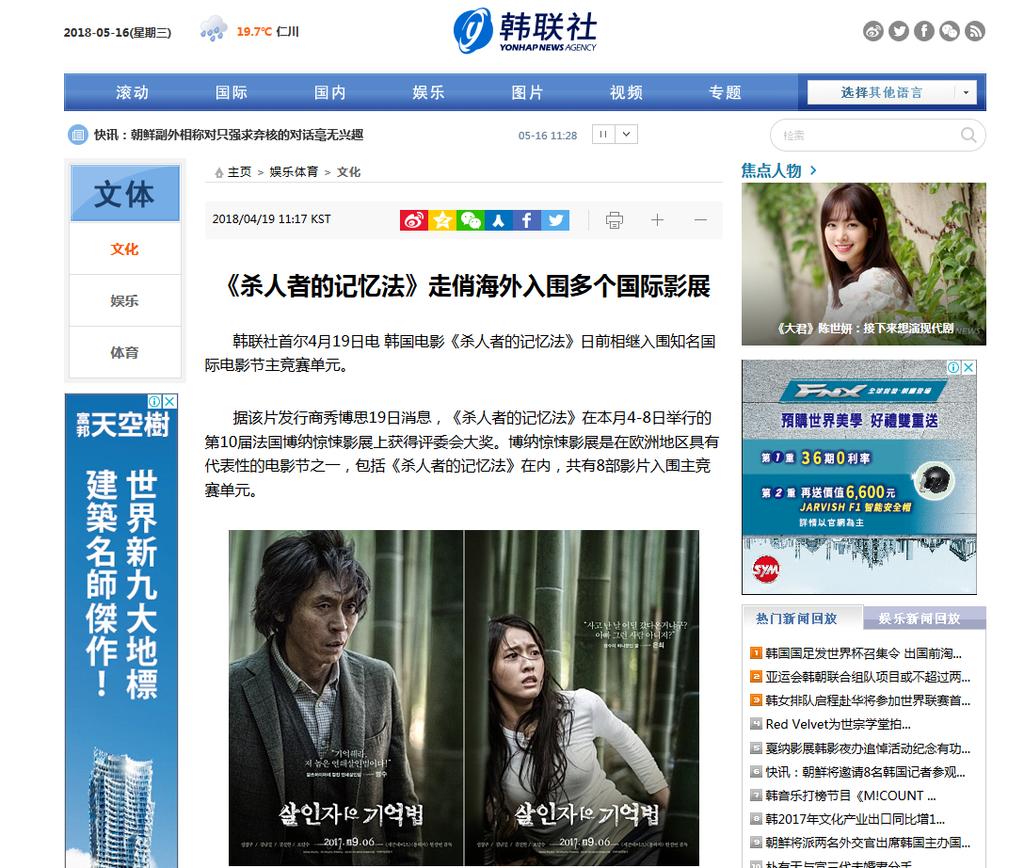Image resolution: width=1024 pixels, height=868 pixels.
Task: Open ad info icon on left banner
Action: (155, 401)
